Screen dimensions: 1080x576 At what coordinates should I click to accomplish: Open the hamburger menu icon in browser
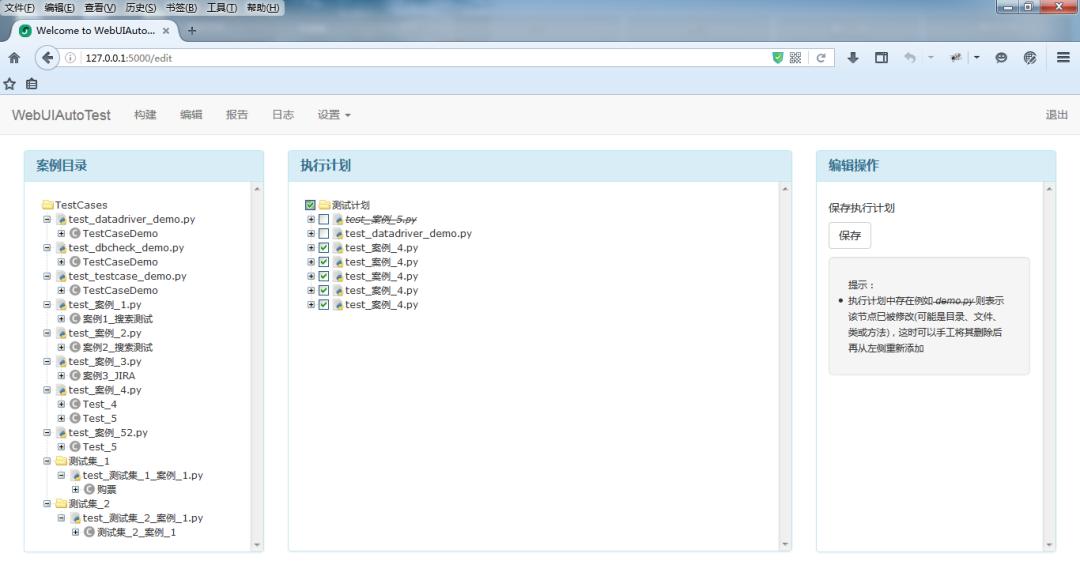coord(1064,58)
